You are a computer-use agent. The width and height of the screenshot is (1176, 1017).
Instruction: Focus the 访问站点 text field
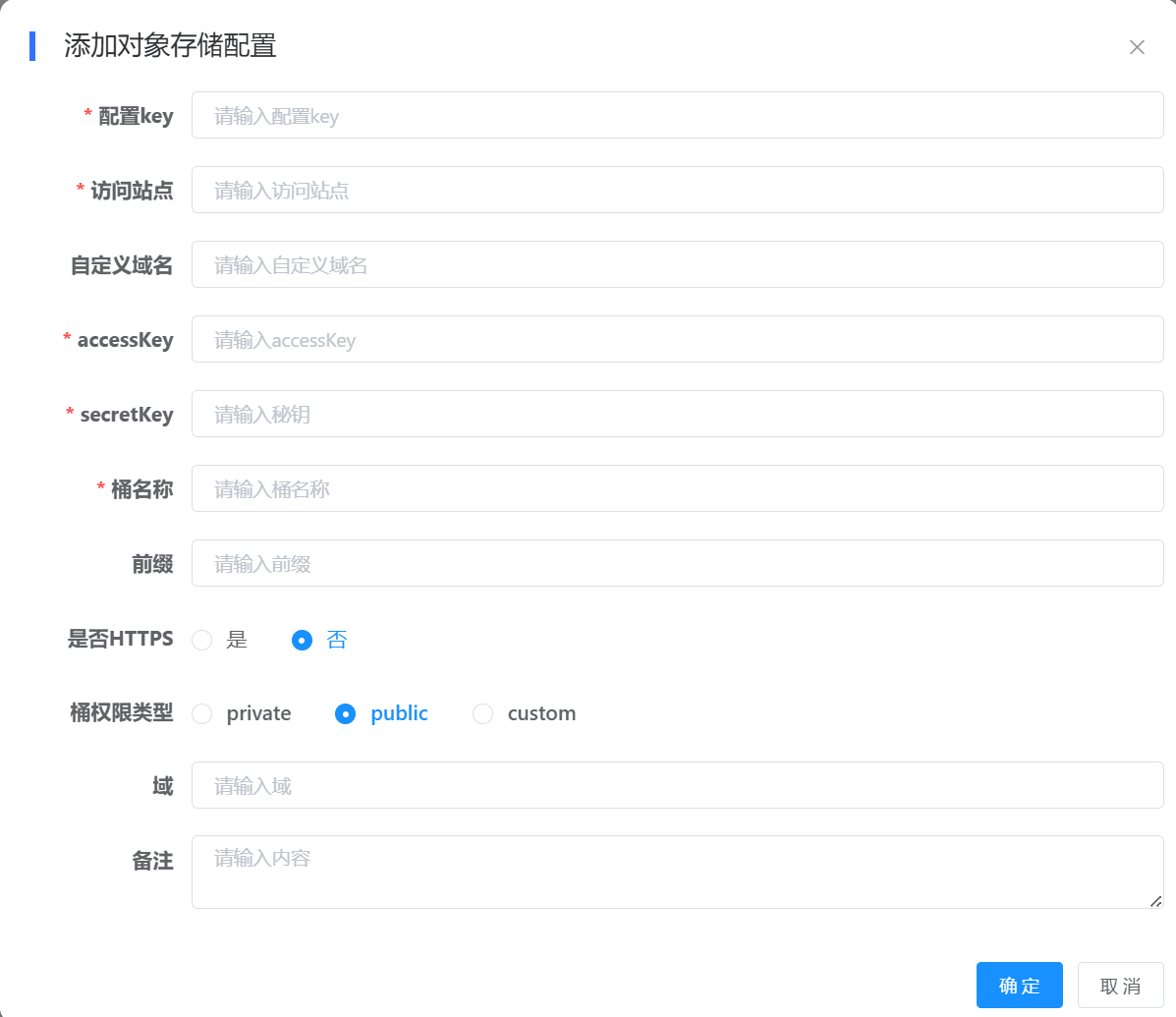[x=677, y=191]
